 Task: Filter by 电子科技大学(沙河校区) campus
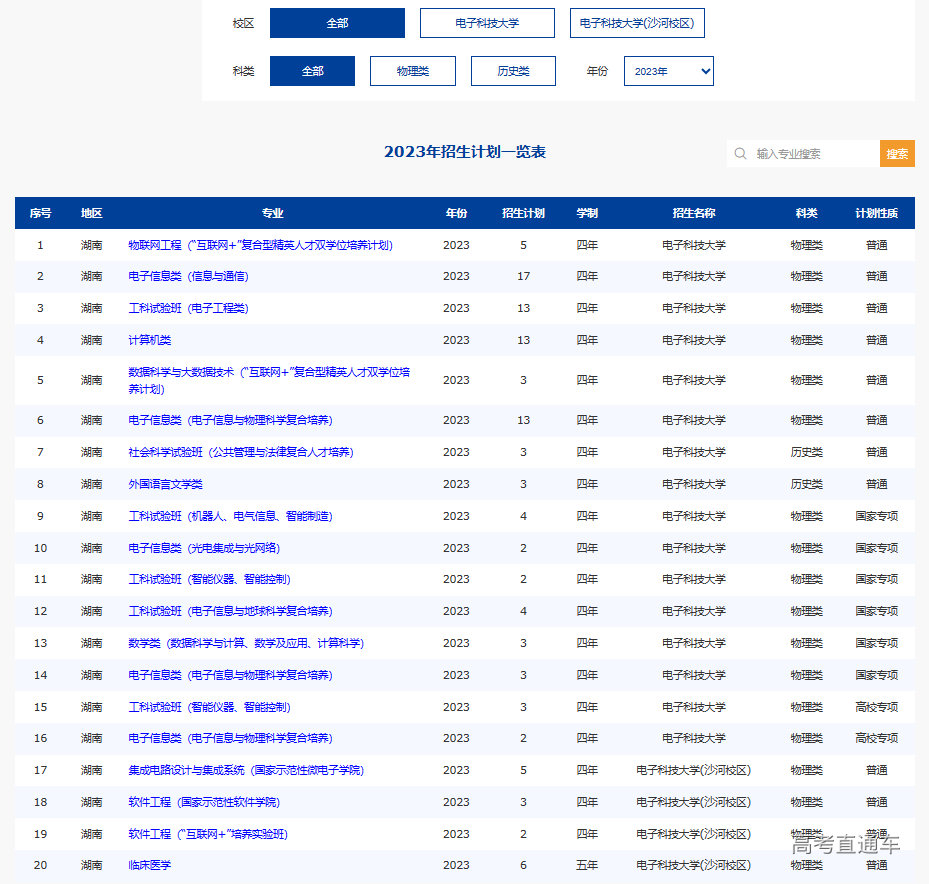click(x=637, y=23)
